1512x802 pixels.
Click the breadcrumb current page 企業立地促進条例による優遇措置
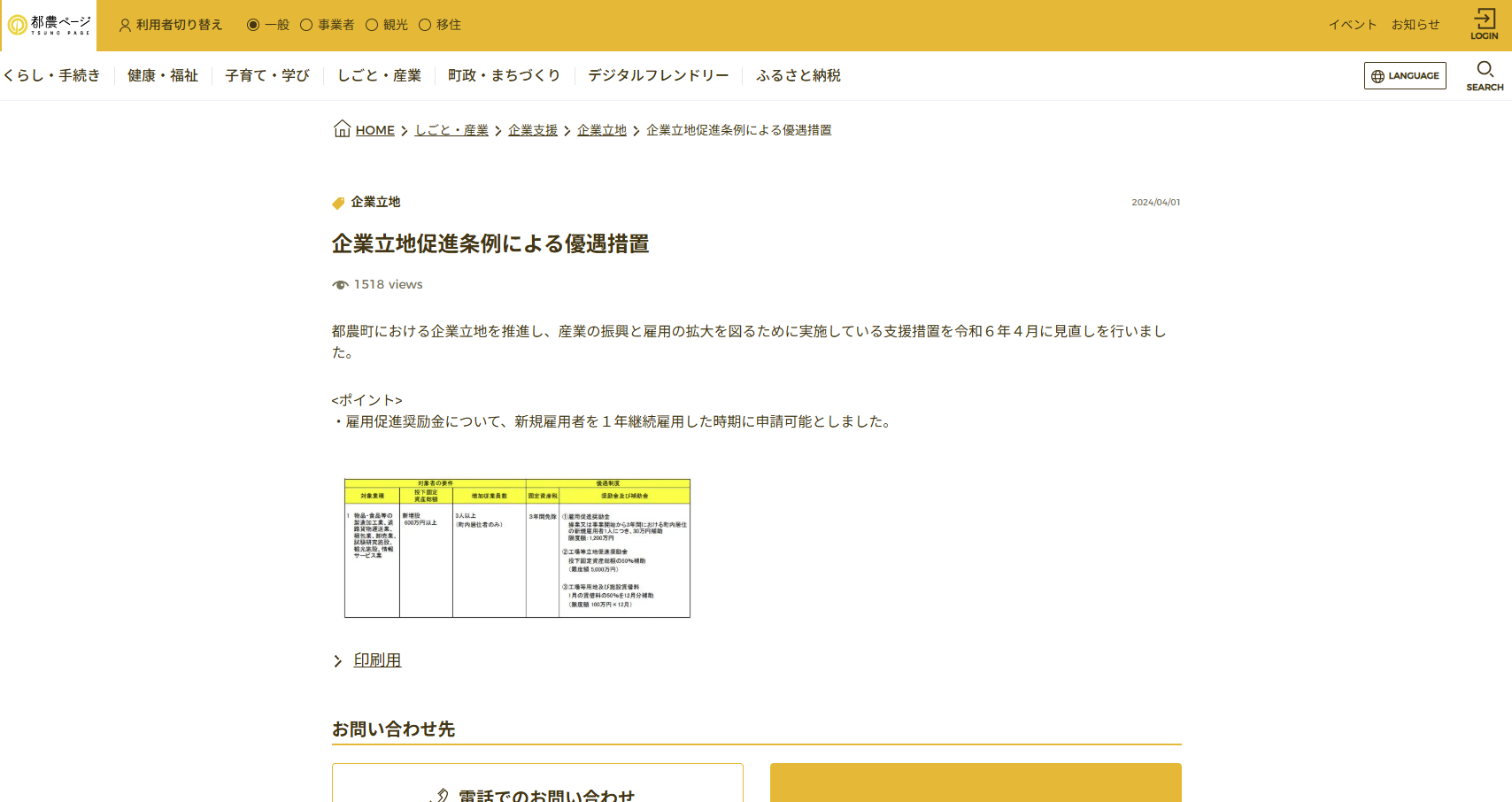pos(739,130)
